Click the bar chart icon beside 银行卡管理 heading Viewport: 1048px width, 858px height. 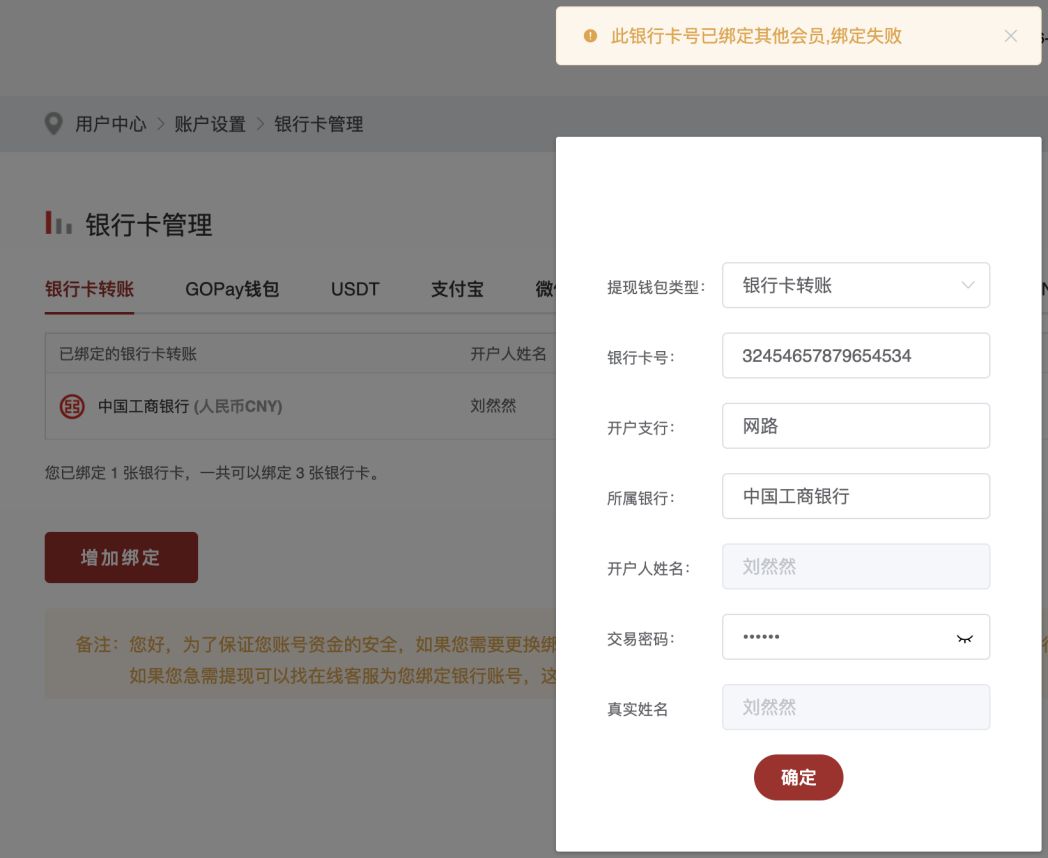(x=59, y=224)
